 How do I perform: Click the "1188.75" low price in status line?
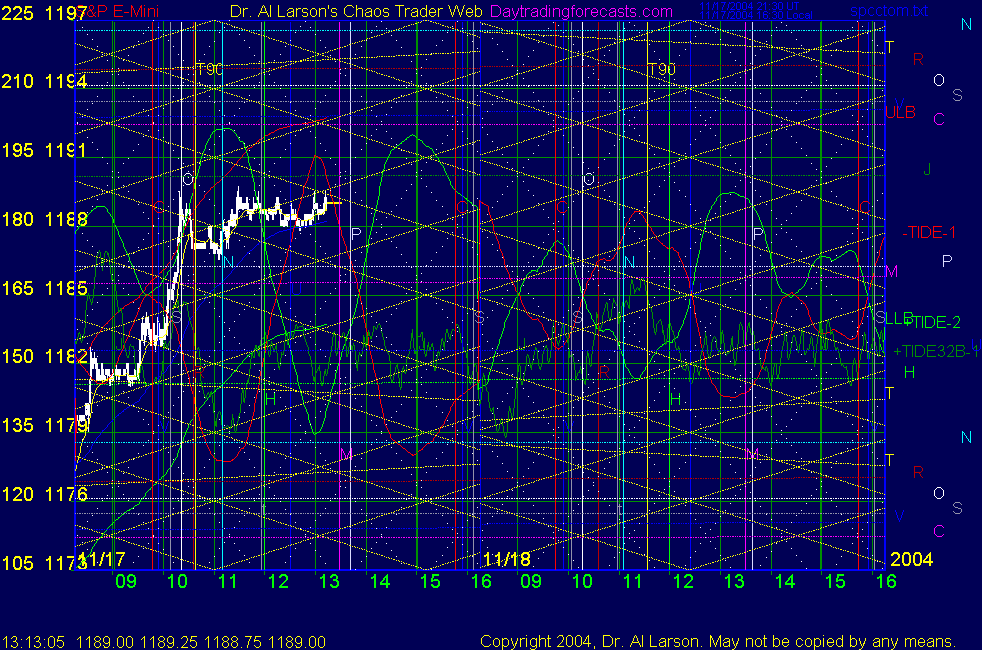point(232,642)
